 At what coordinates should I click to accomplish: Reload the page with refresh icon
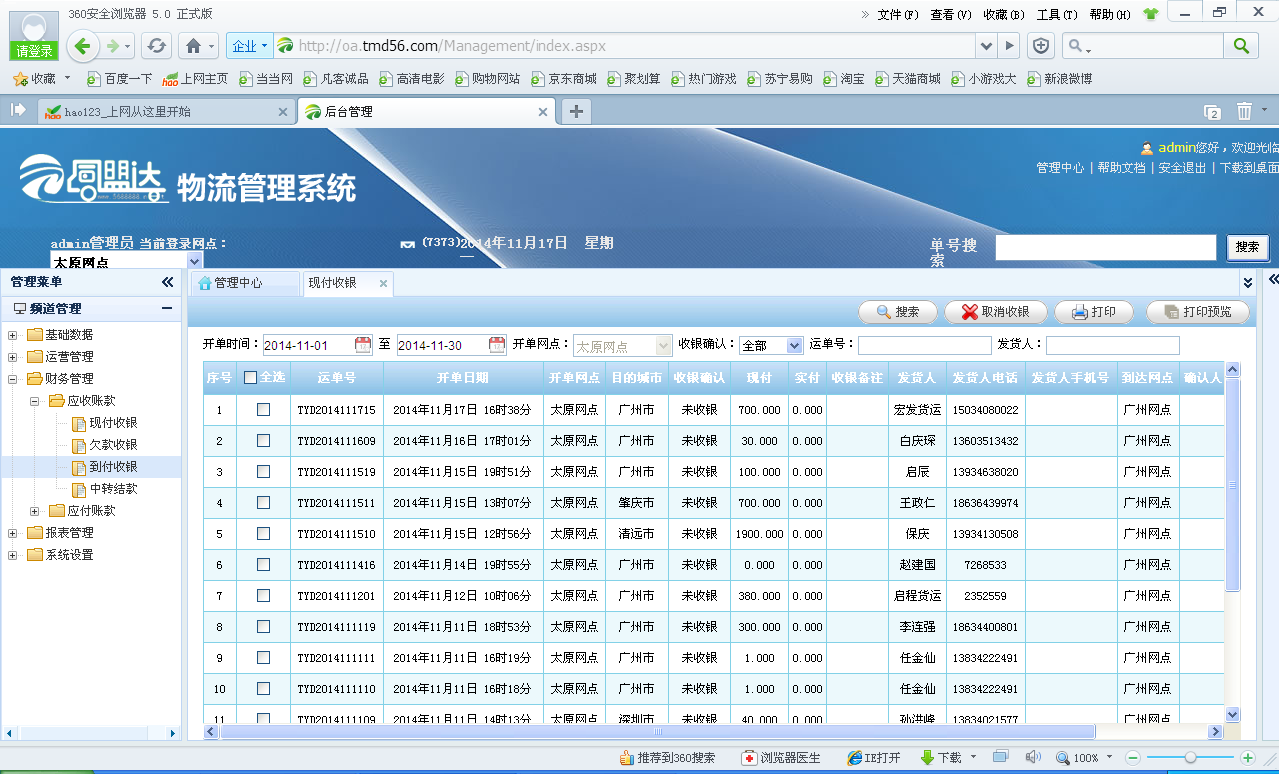(x=156, y=46)
